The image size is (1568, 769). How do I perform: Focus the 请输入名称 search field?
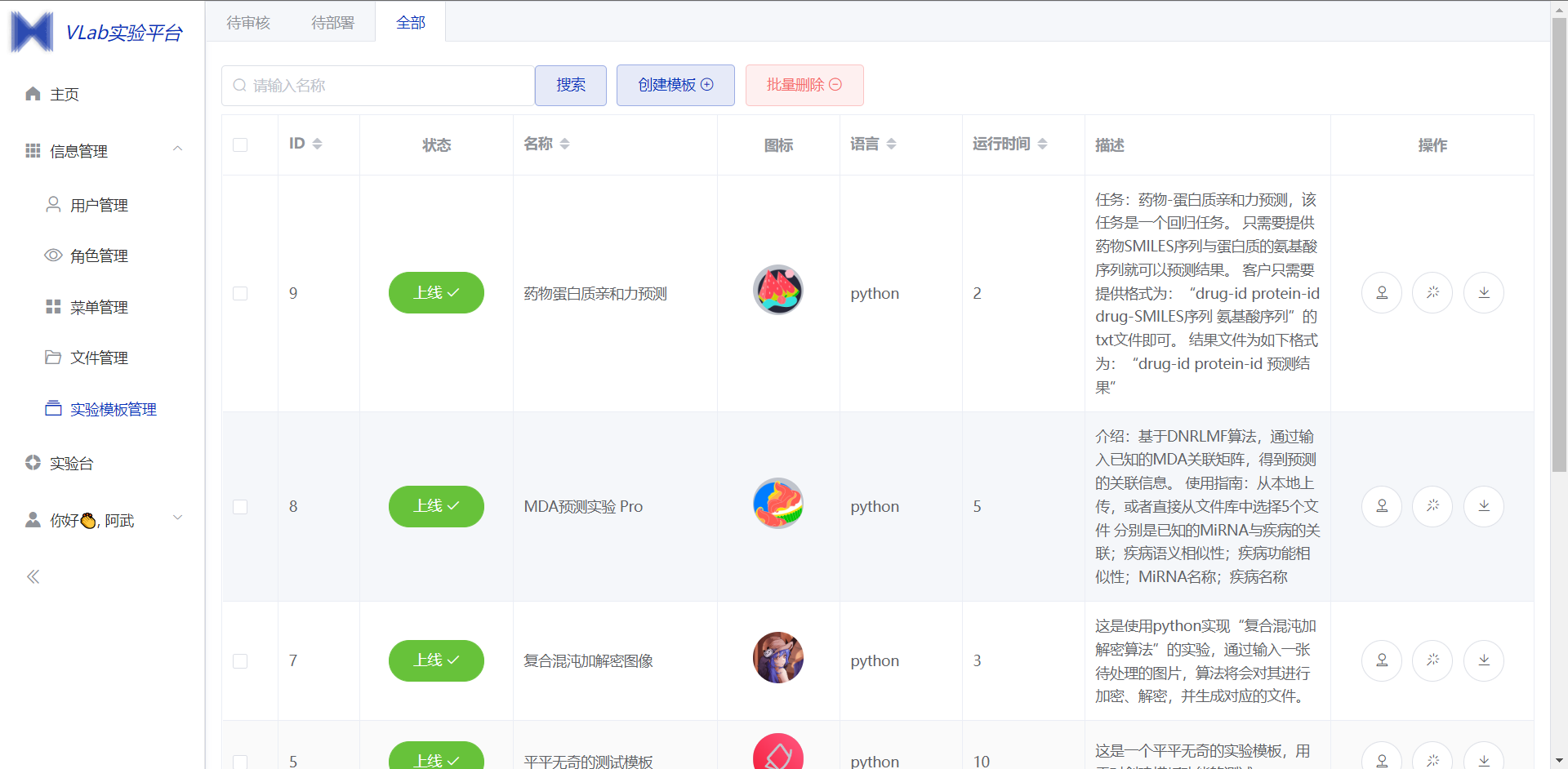point(378,85)
